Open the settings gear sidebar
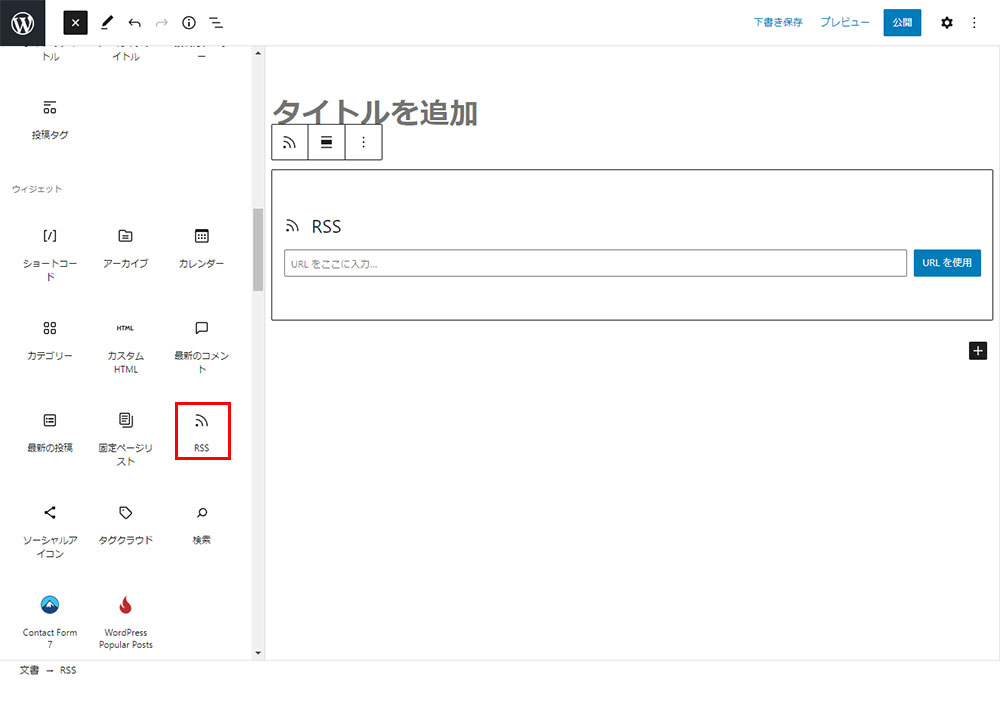1000x703 pixels. coord(946,22)
